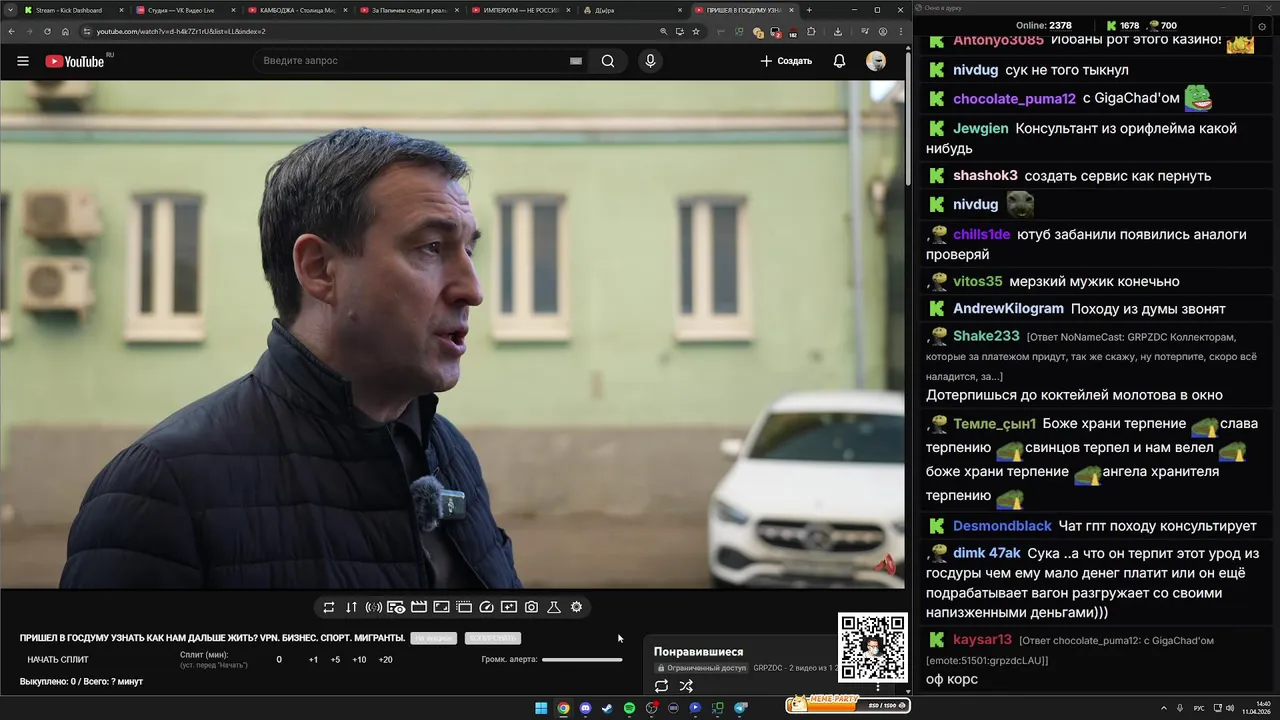Switch to За Папичем следят tab

coord(408,10)
